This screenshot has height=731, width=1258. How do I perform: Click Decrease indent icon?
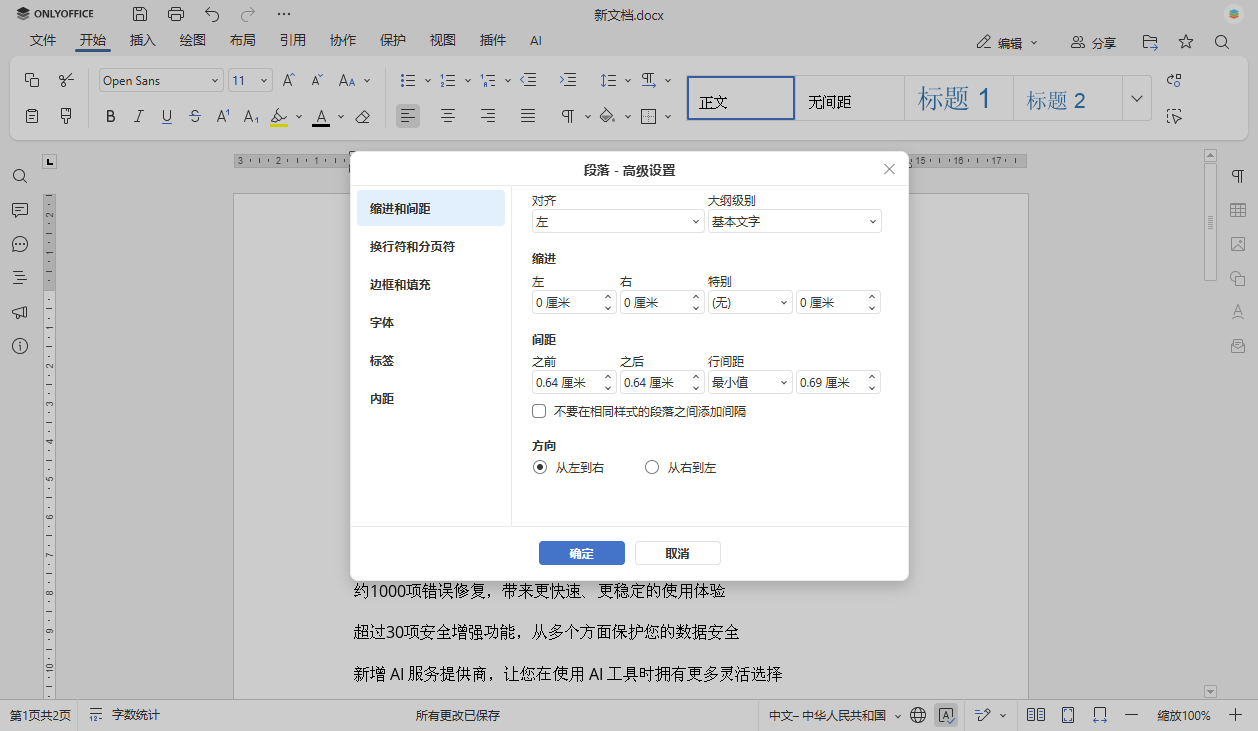[529, 80]
